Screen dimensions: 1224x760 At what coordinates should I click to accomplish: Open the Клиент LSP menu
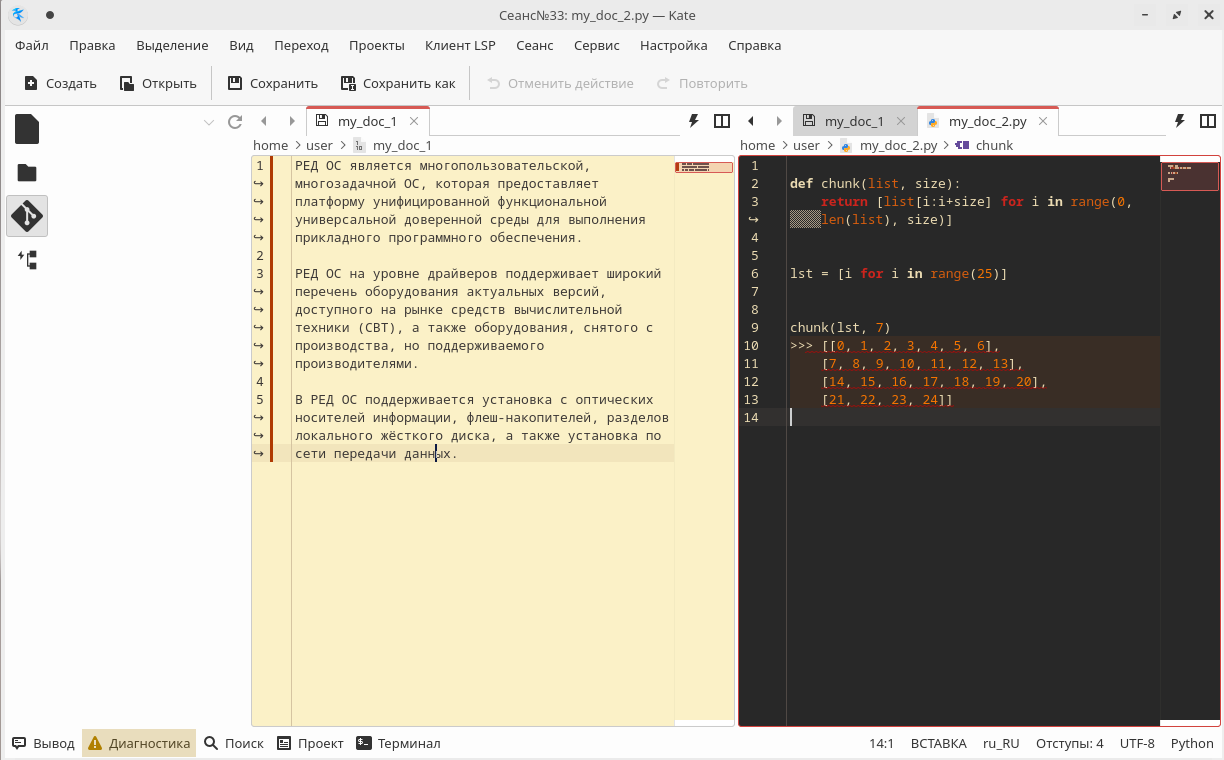coord(460,45)
